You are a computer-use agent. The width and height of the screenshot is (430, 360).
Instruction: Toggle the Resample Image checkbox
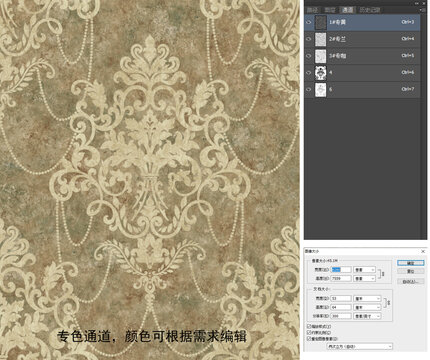pos(309,338)
